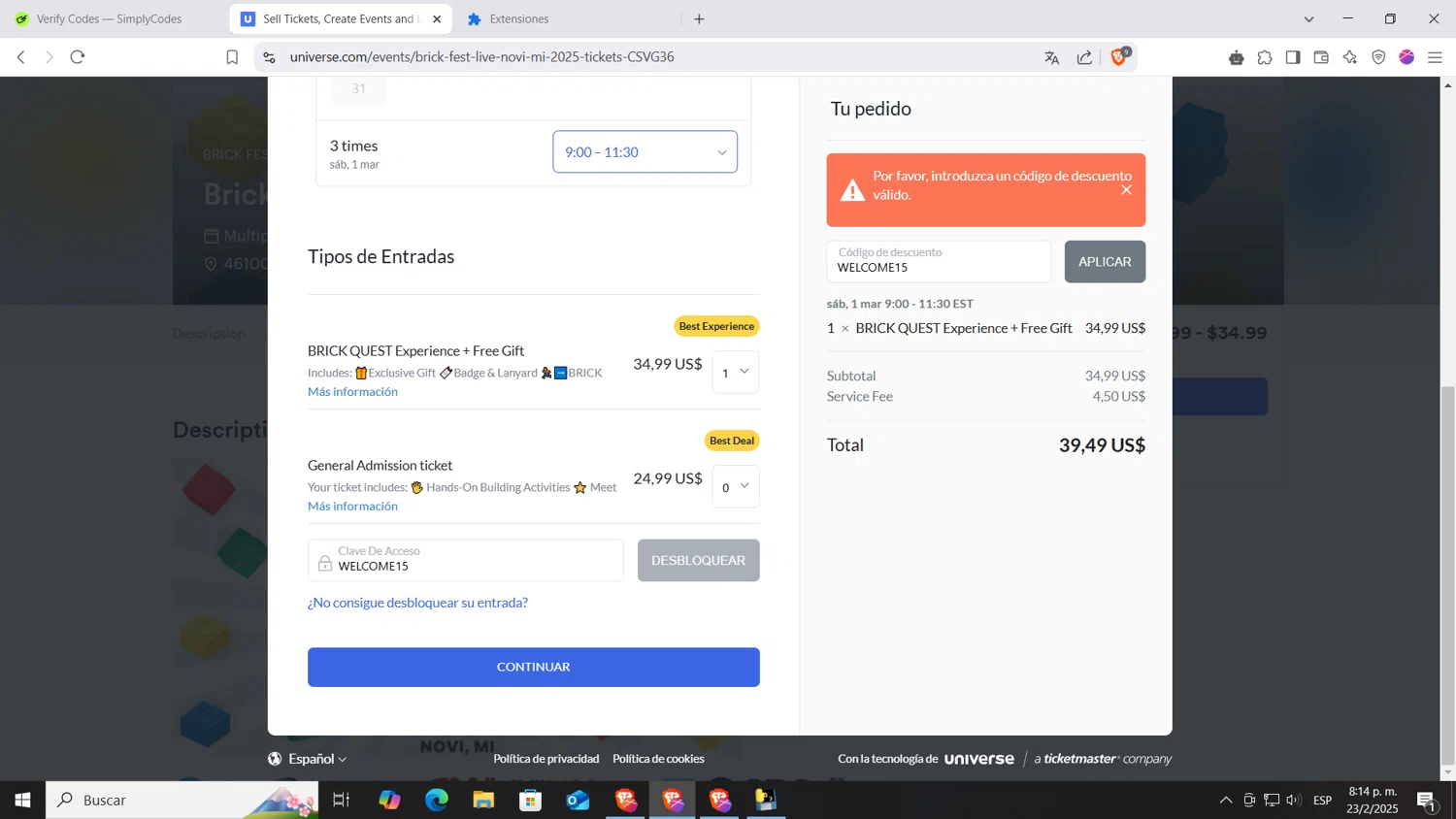Open Brave Shields lion icon

(1119, 57)
